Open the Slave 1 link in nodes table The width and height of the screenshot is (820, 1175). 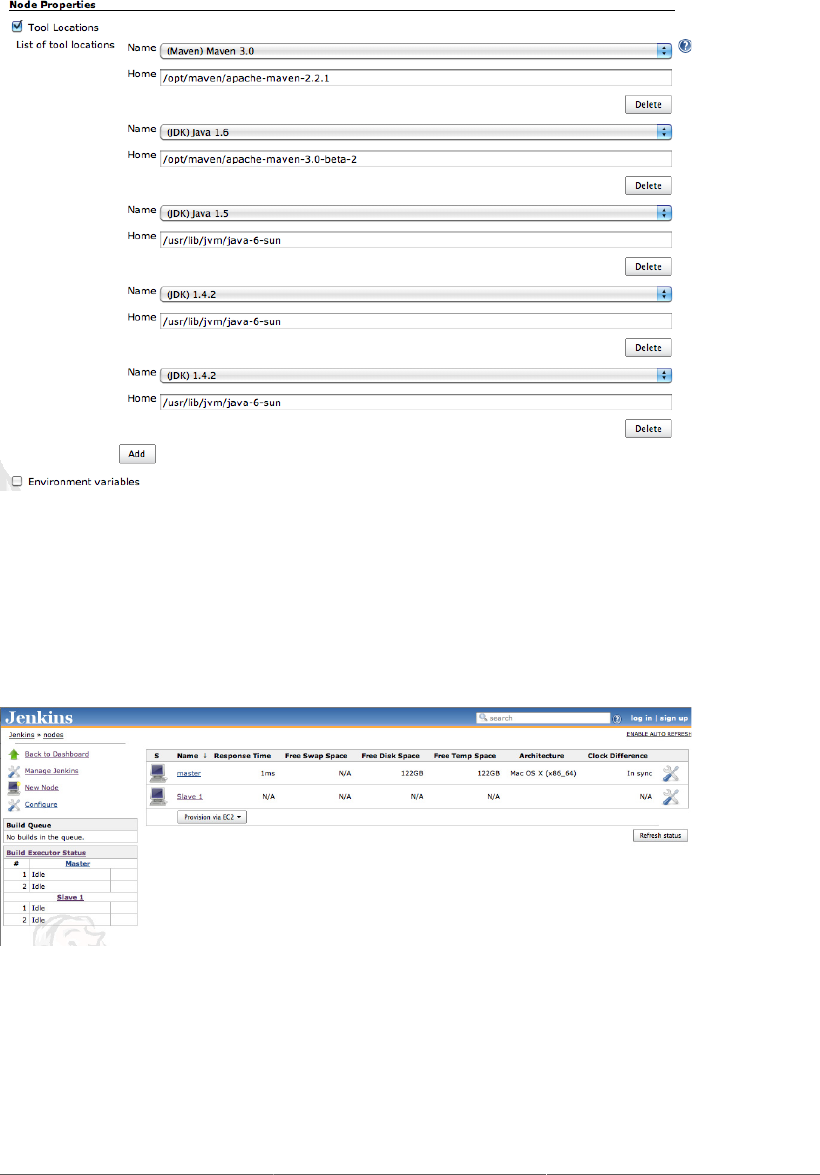tap(190, 797)
